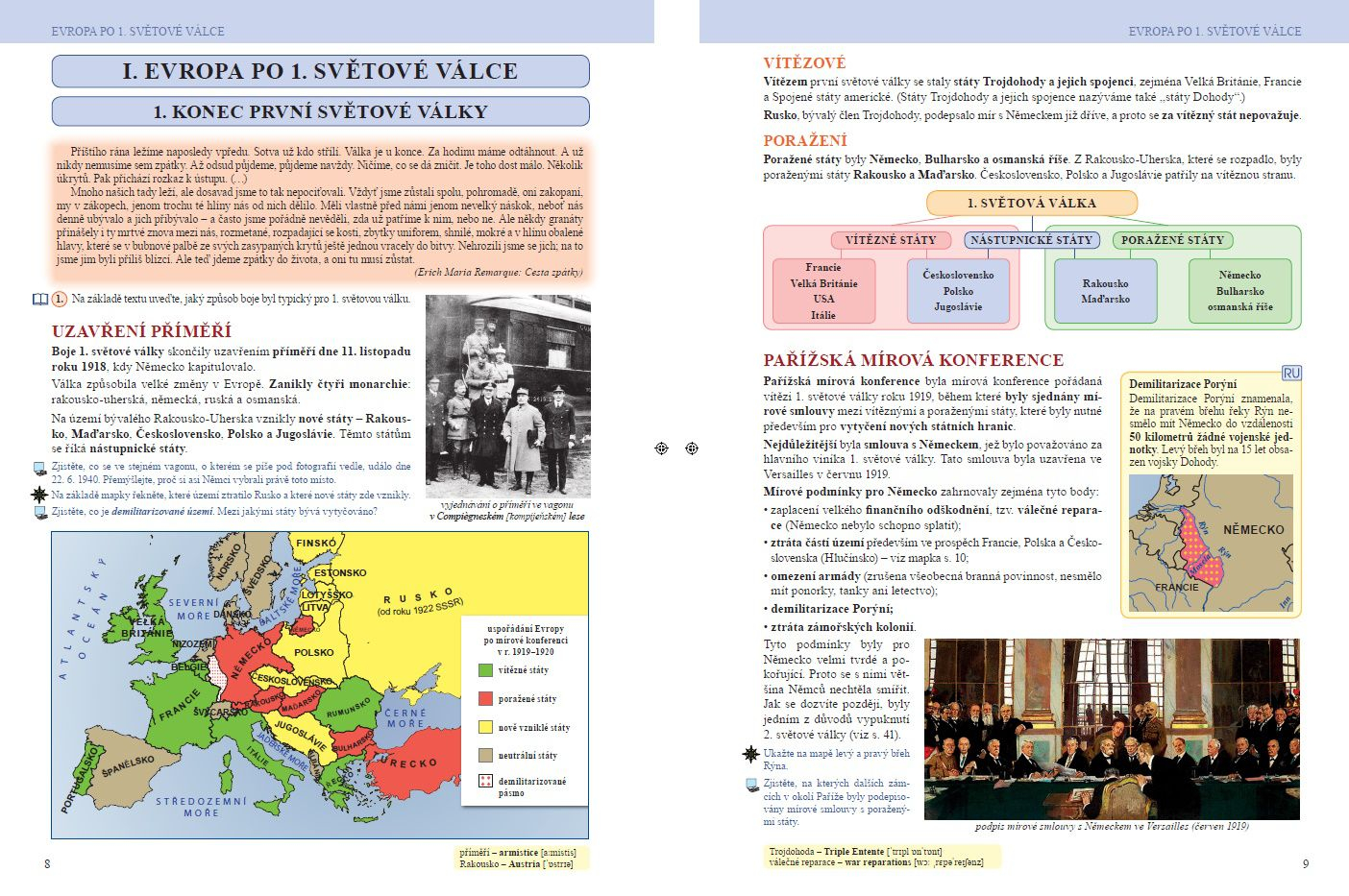Click the 'I. EVROPA PO 1. SVĚTOVÉ VÁLCE' title banner
Image resolution: width=1349 pixels, height=896 pixels.
[320, 71]
